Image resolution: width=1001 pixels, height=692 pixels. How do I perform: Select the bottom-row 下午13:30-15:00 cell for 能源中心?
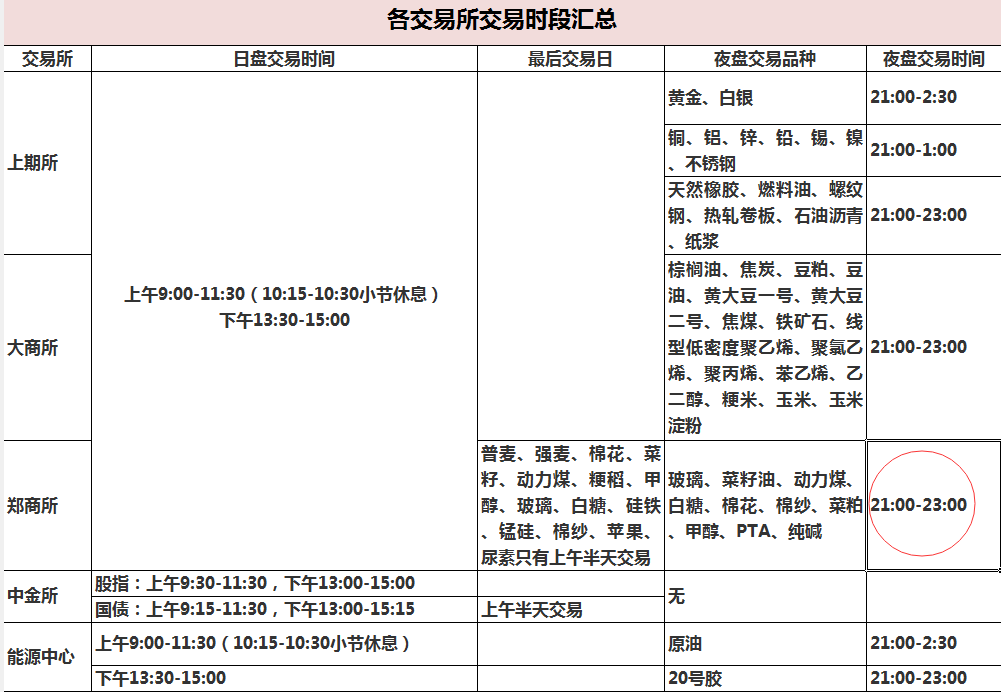pyautogui.click(x=284, y=678)
